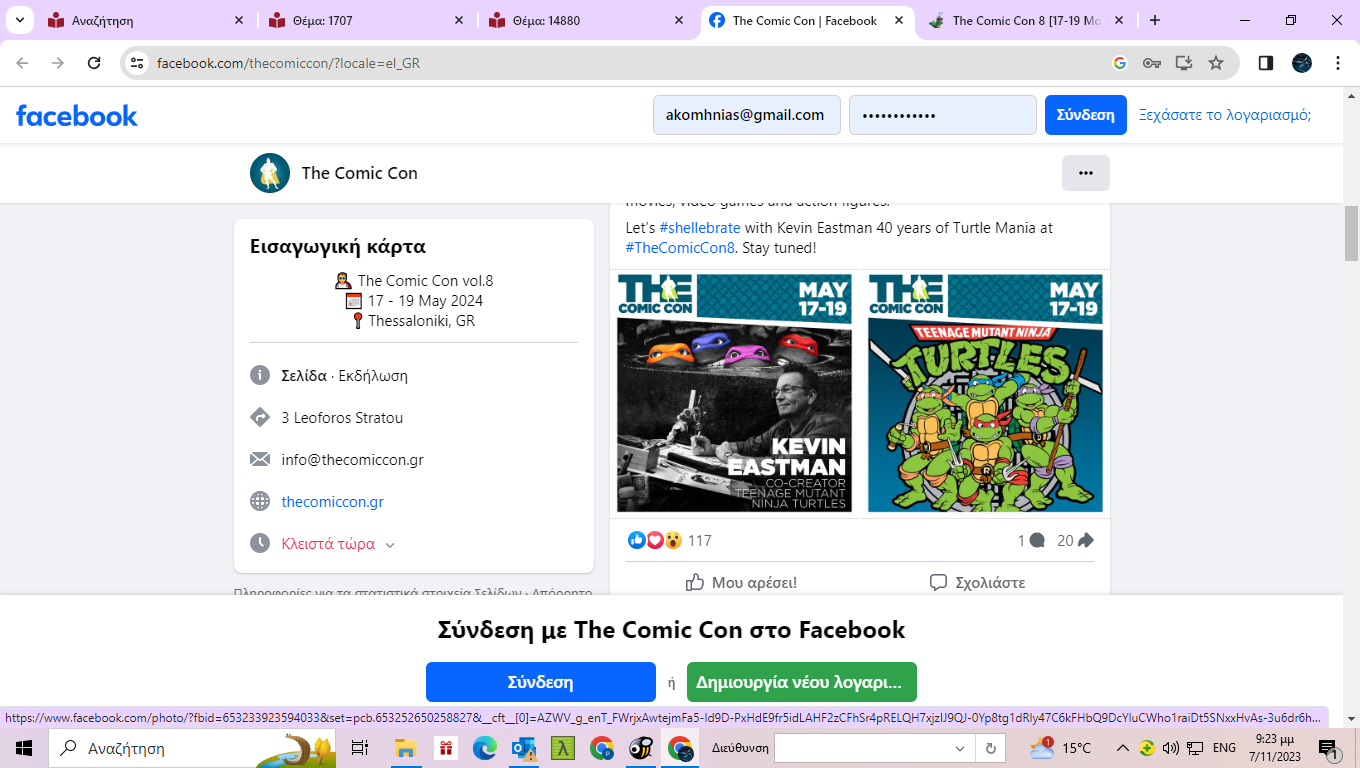Click Σχολιάστε comment button
Image resolution: width=1360 pixels, height=768 pixels.
978,582
